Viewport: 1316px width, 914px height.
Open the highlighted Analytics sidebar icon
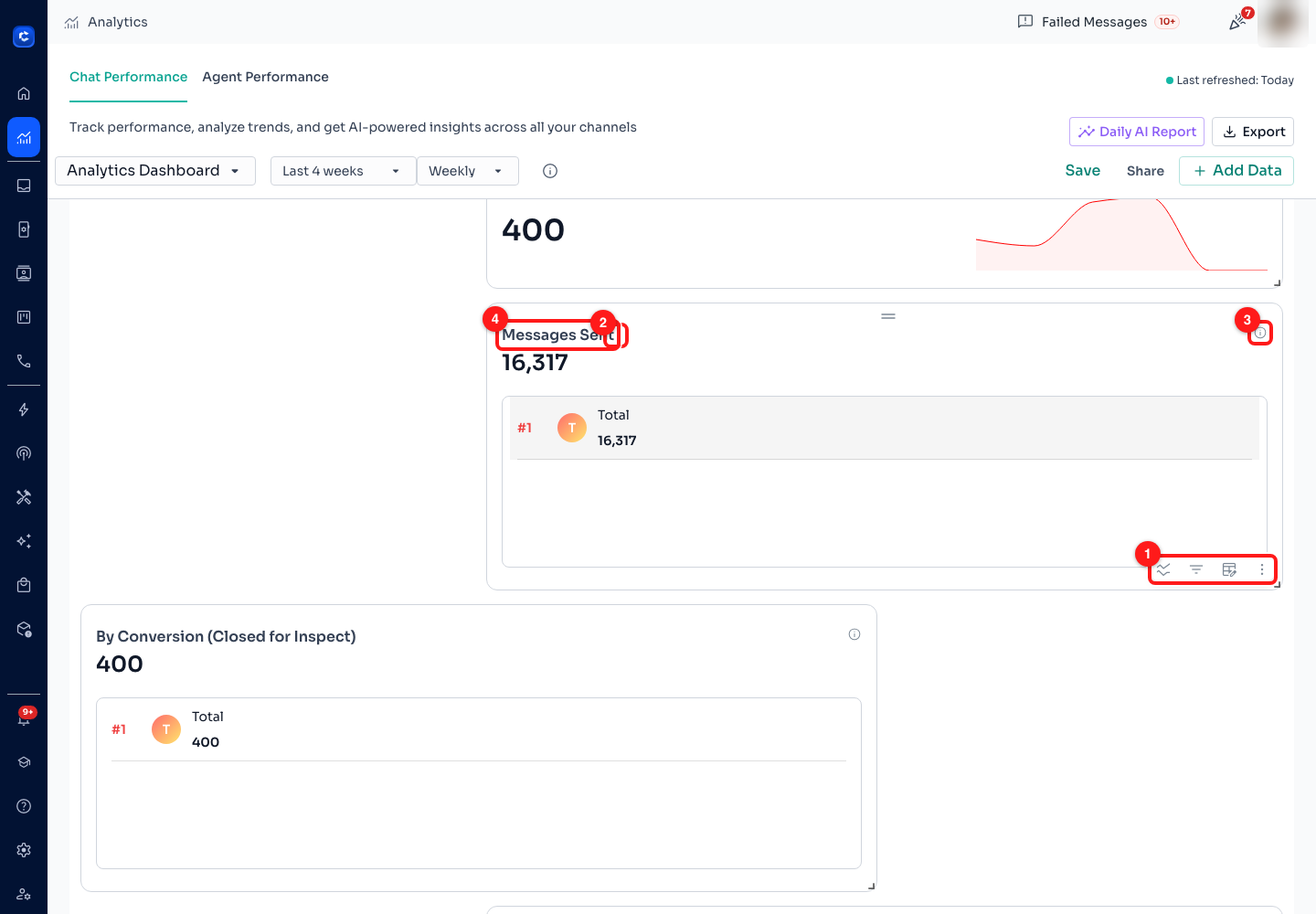[x=24, y=137]
